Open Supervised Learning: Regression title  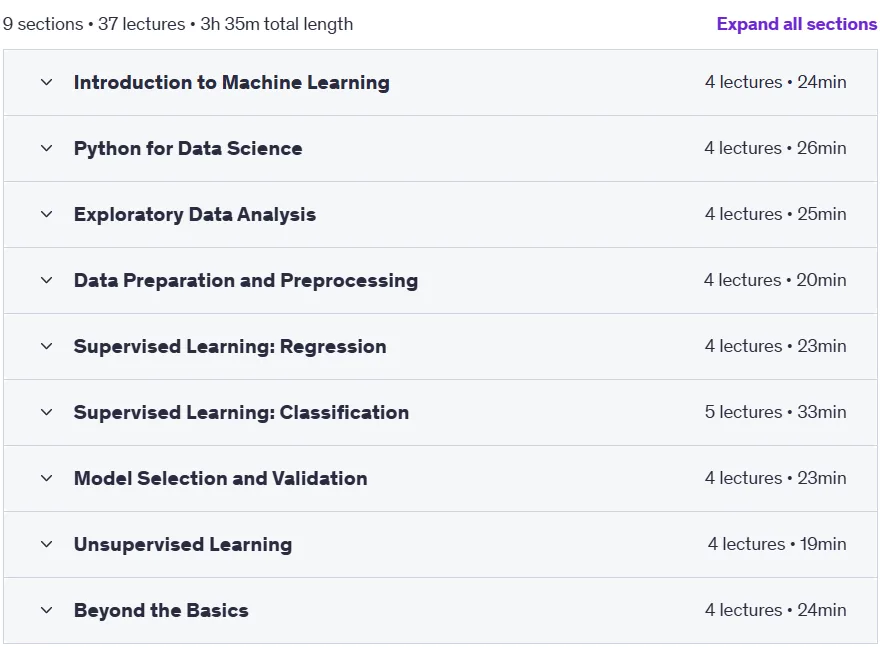(230, 346)
